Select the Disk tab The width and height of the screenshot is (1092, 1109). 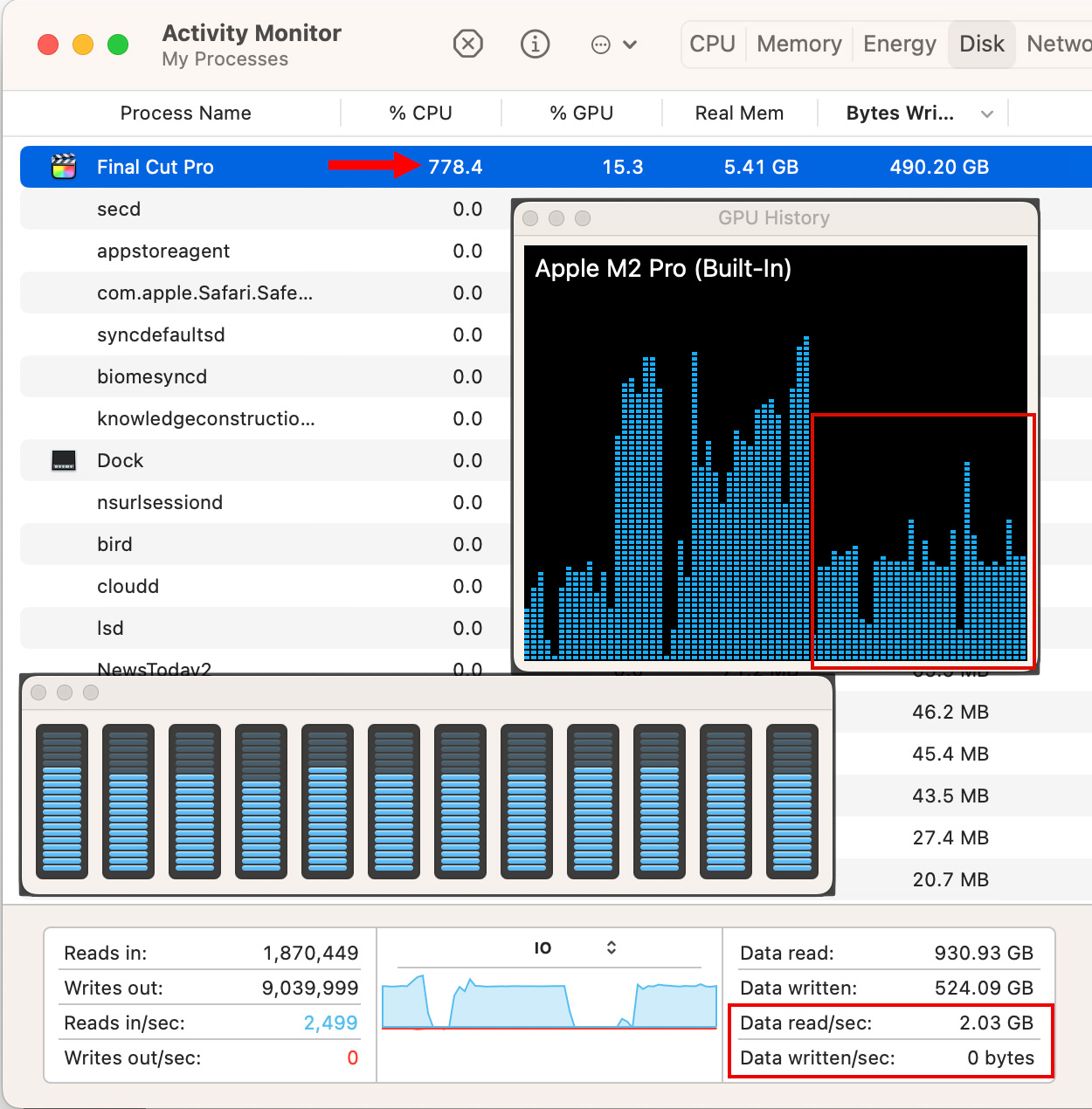point(982,44)
